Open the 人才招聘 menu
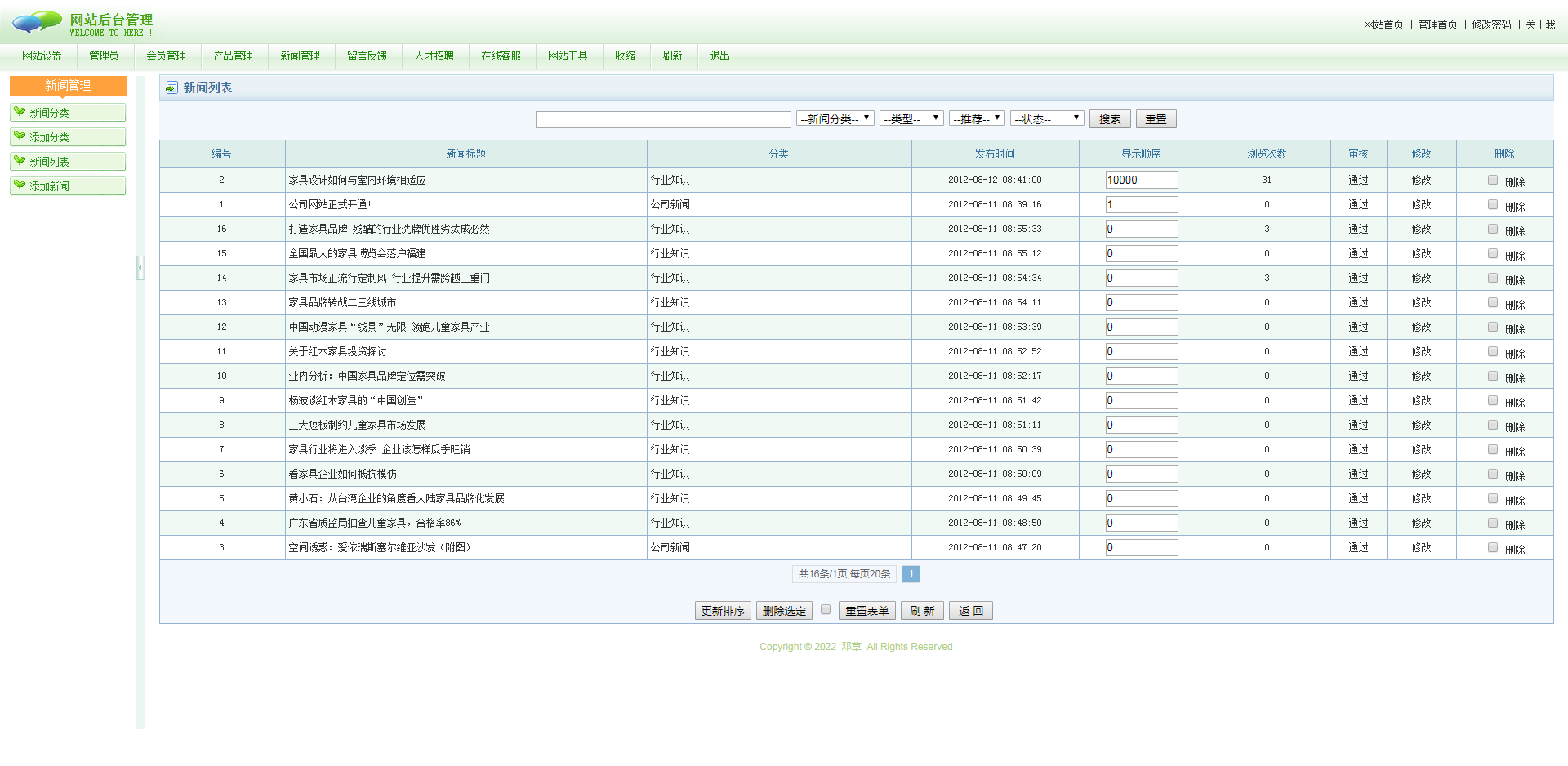The image size is (1568, 766). (434, 56)
